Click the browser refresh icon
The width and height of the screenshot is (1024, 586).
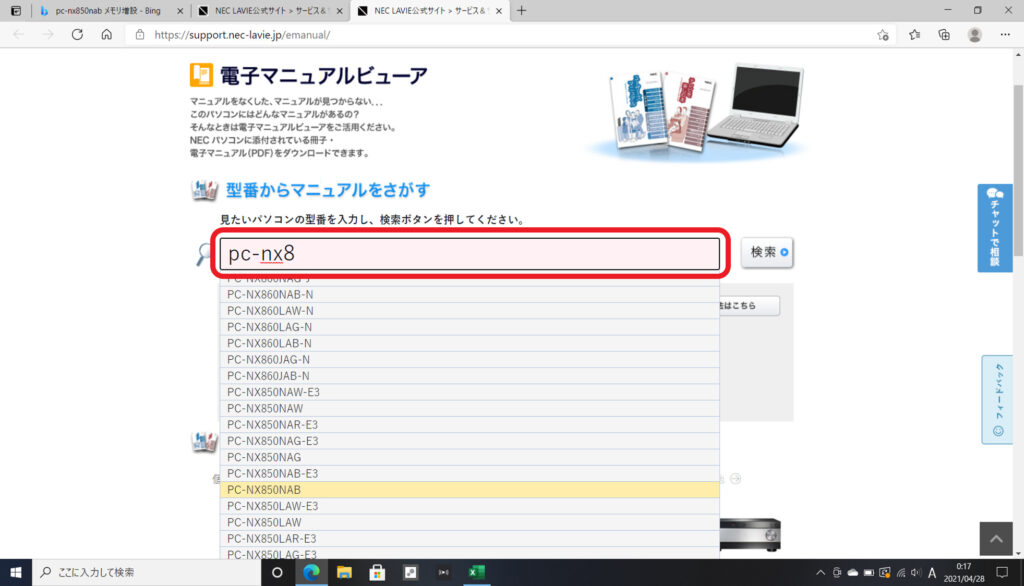click(x=77, y=34)
